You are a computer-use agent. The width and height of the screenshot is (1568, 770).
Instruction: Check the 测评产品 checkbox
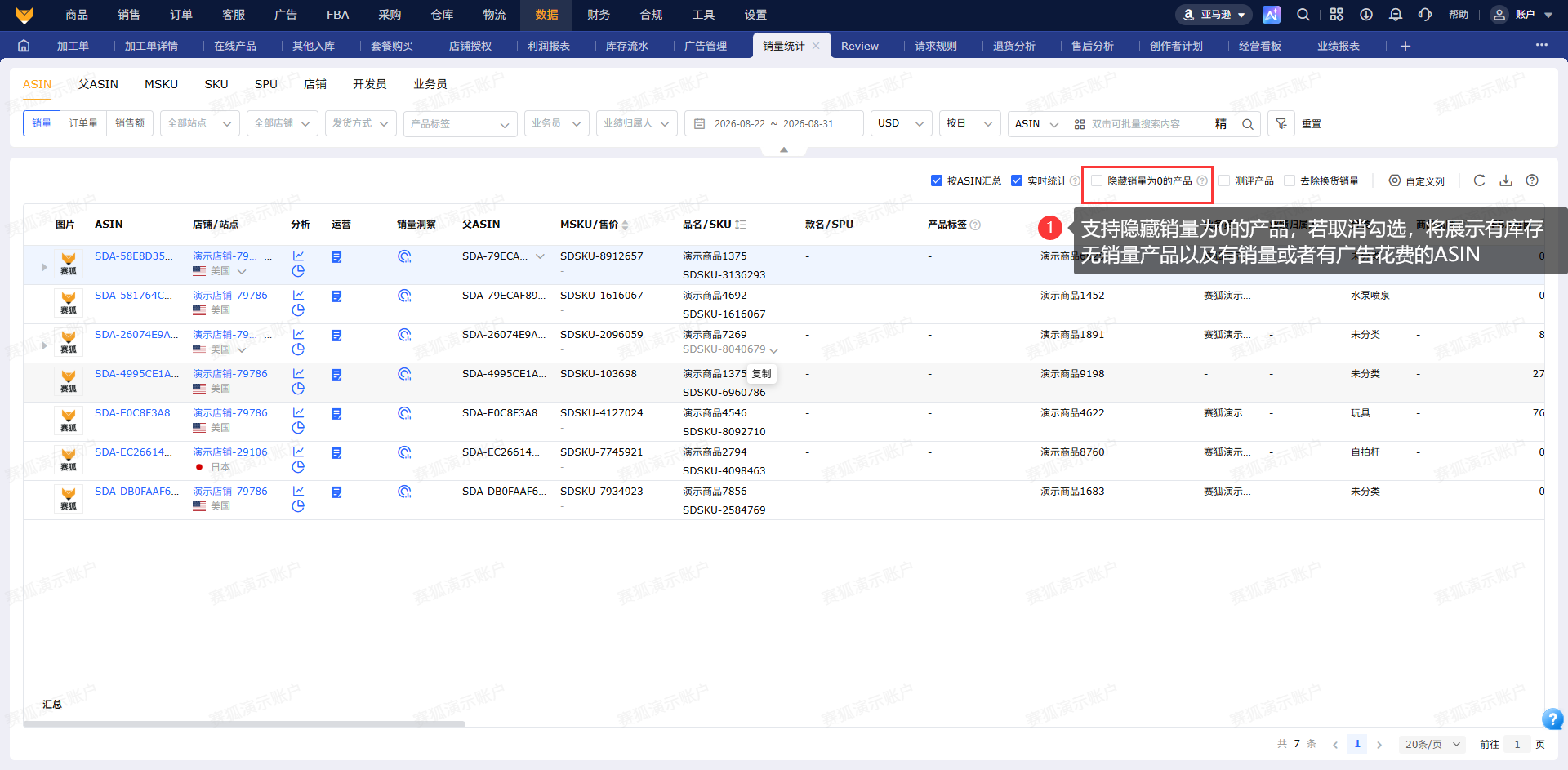coord(1224,180)
